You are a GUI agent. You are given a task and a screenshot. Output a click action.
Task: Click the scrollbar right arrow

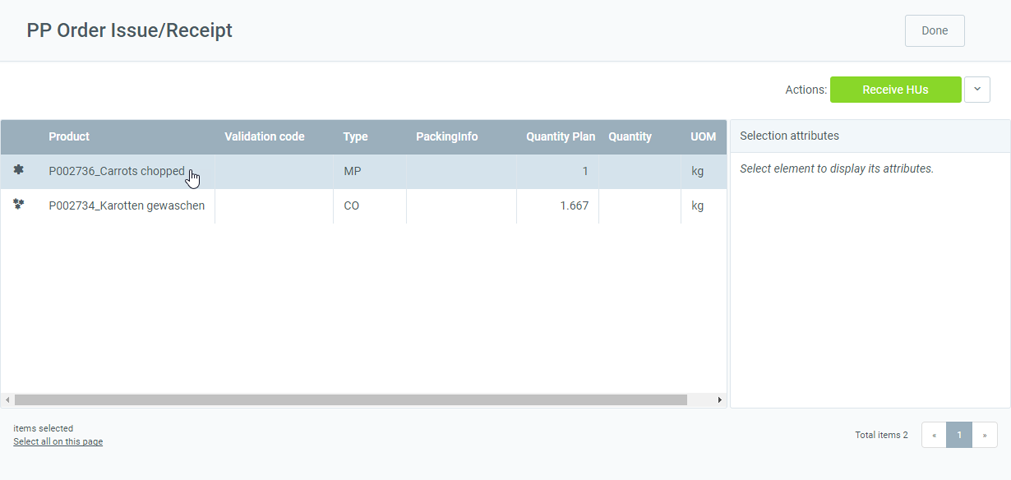(720, 400)
